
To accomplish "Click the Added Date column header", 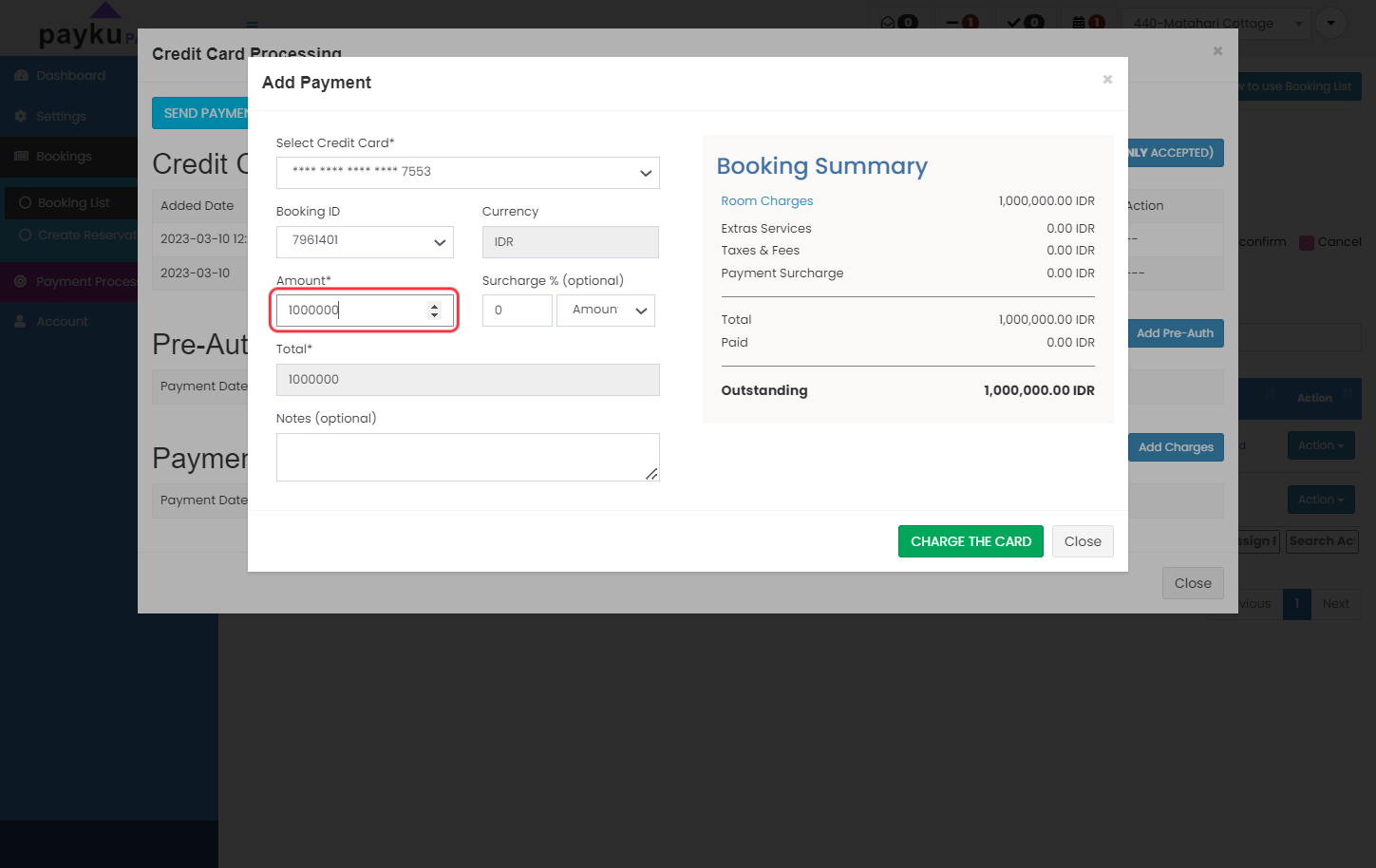I will pyautogui.click(x=197, y=206).
